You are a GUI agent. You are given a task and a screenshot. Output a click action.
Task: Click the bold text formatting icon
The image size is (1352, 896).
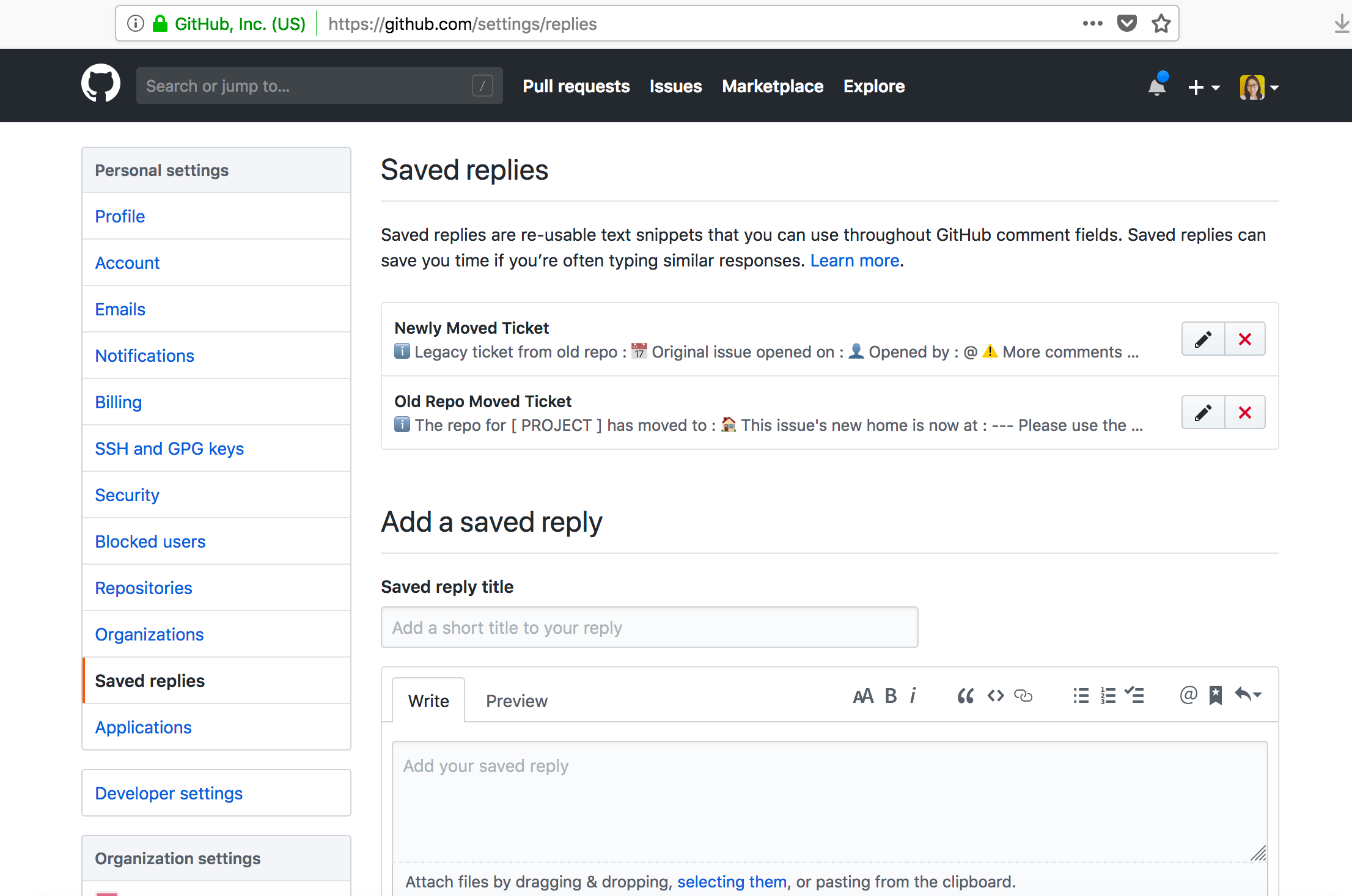[891, 696]
